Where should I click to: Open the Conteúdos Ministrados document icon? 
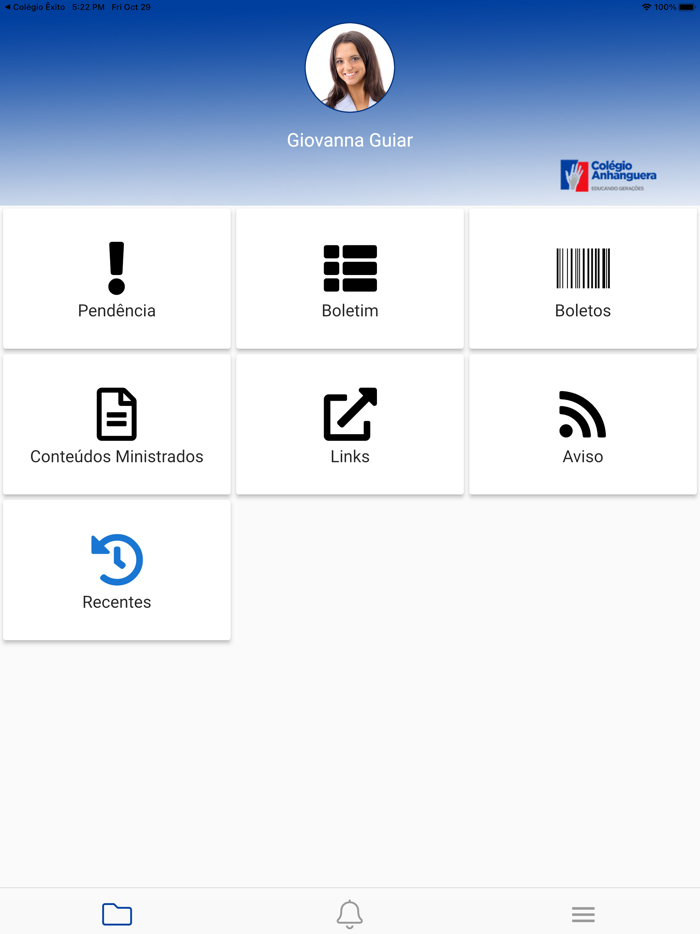point(117,414)
